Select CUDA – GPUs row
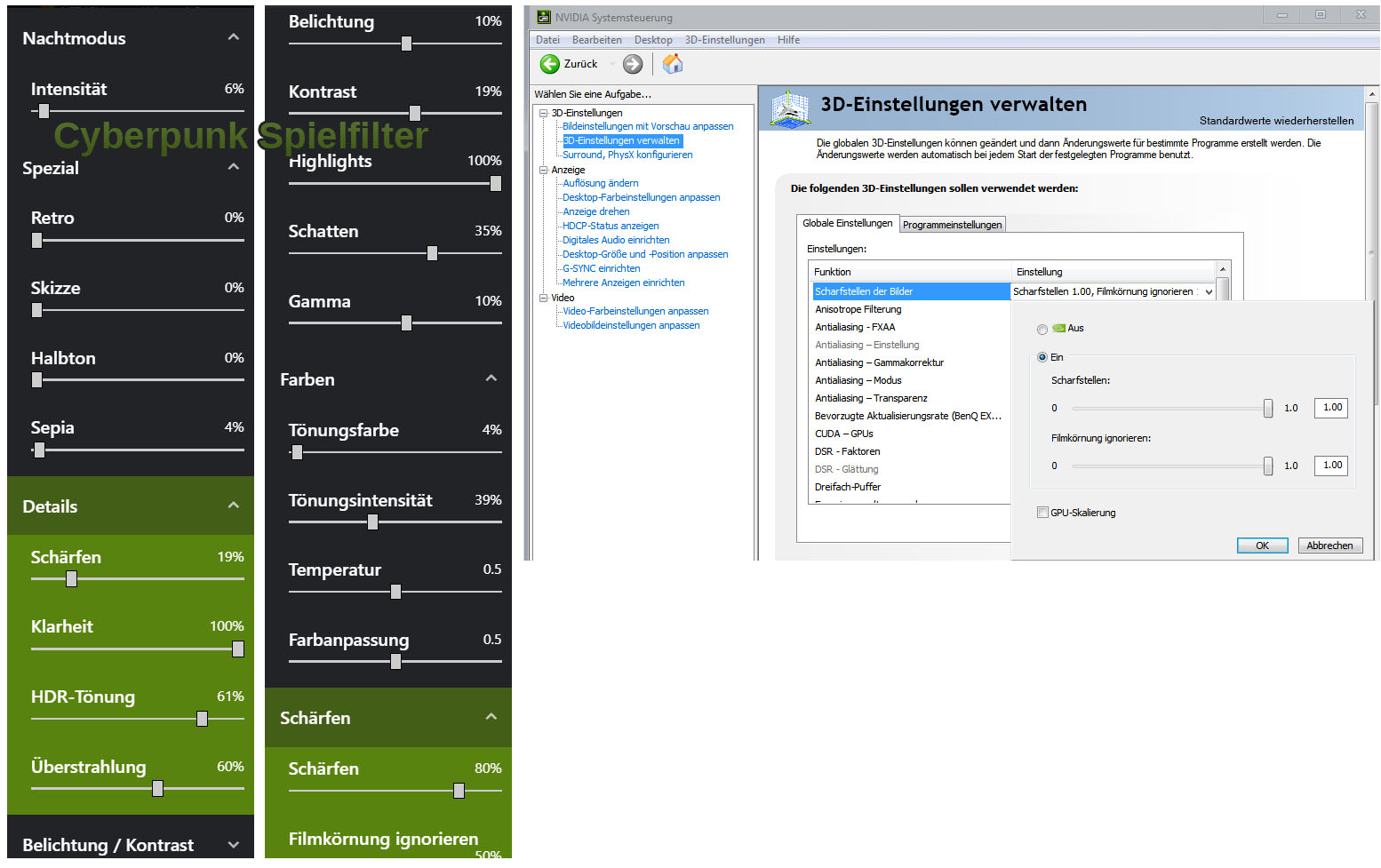This screenshot has width=1381, height=868. 911,434
